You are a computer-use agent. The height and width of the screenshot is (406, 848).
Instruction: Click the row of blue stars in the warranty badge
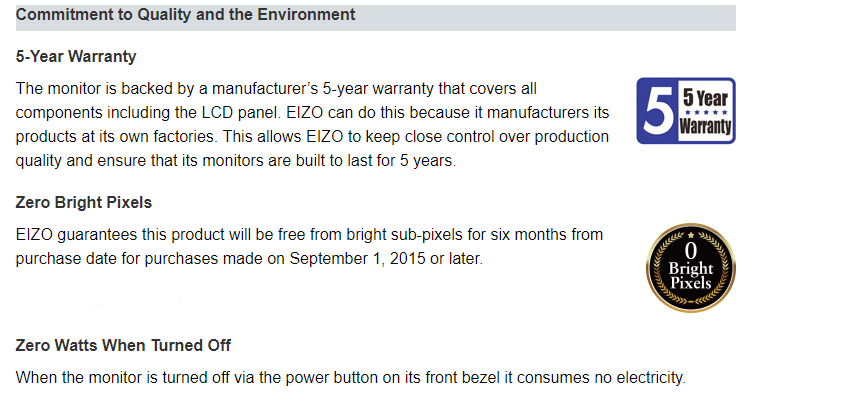point(706,112)
